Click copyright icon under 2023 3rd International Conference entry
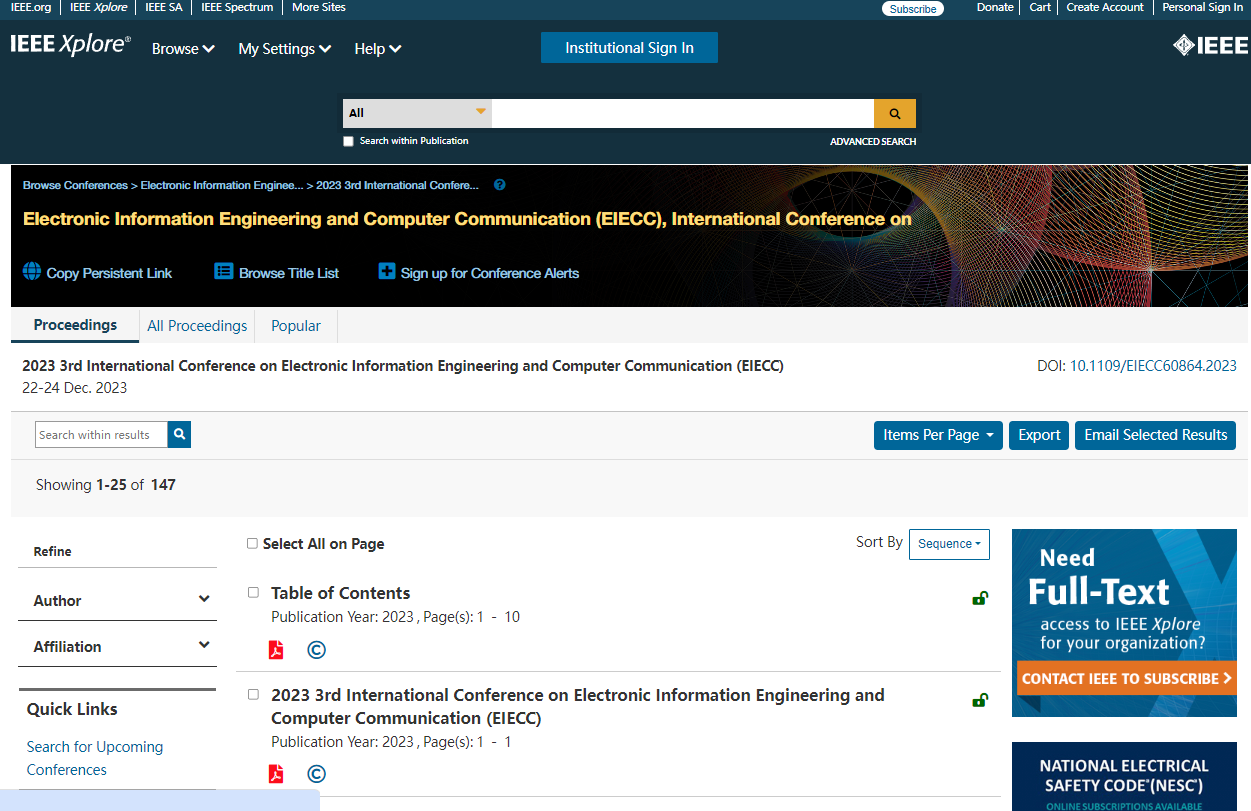The width and height of the screenshot is (1251, 811). click(316, 774)
